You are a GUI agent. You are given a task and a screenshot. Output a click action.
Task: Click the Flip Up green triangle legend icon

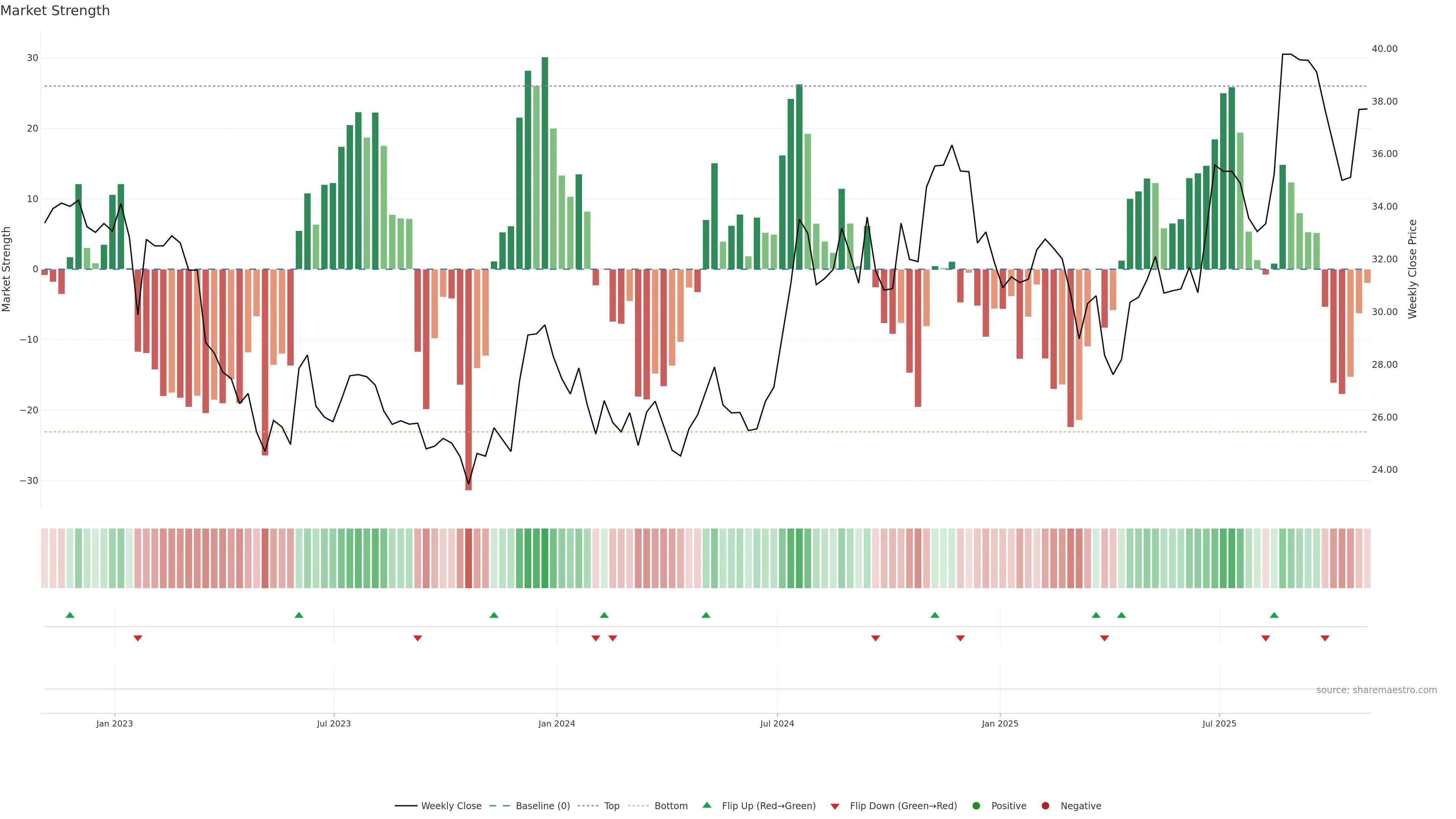(706, 805)
